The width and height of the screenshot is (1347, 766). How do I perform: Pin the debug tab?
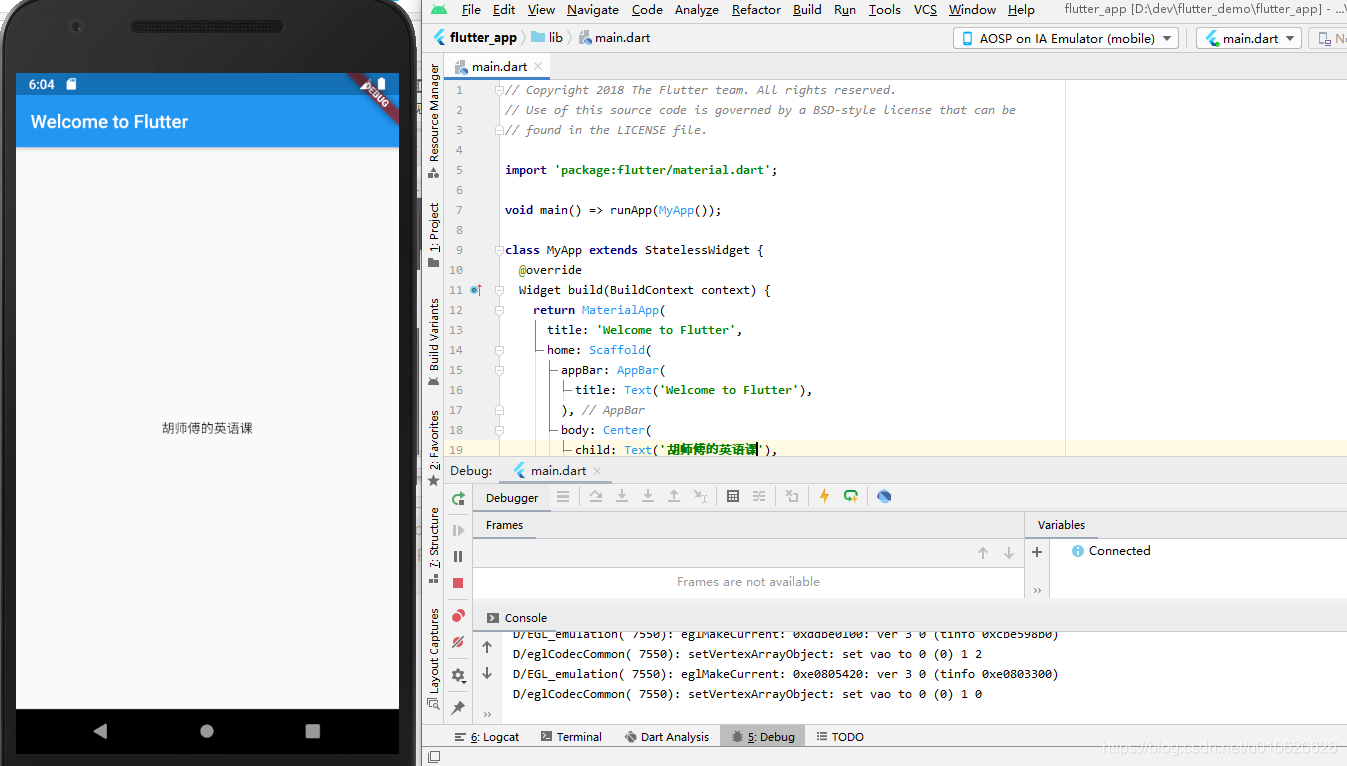[x=458, y=707]
